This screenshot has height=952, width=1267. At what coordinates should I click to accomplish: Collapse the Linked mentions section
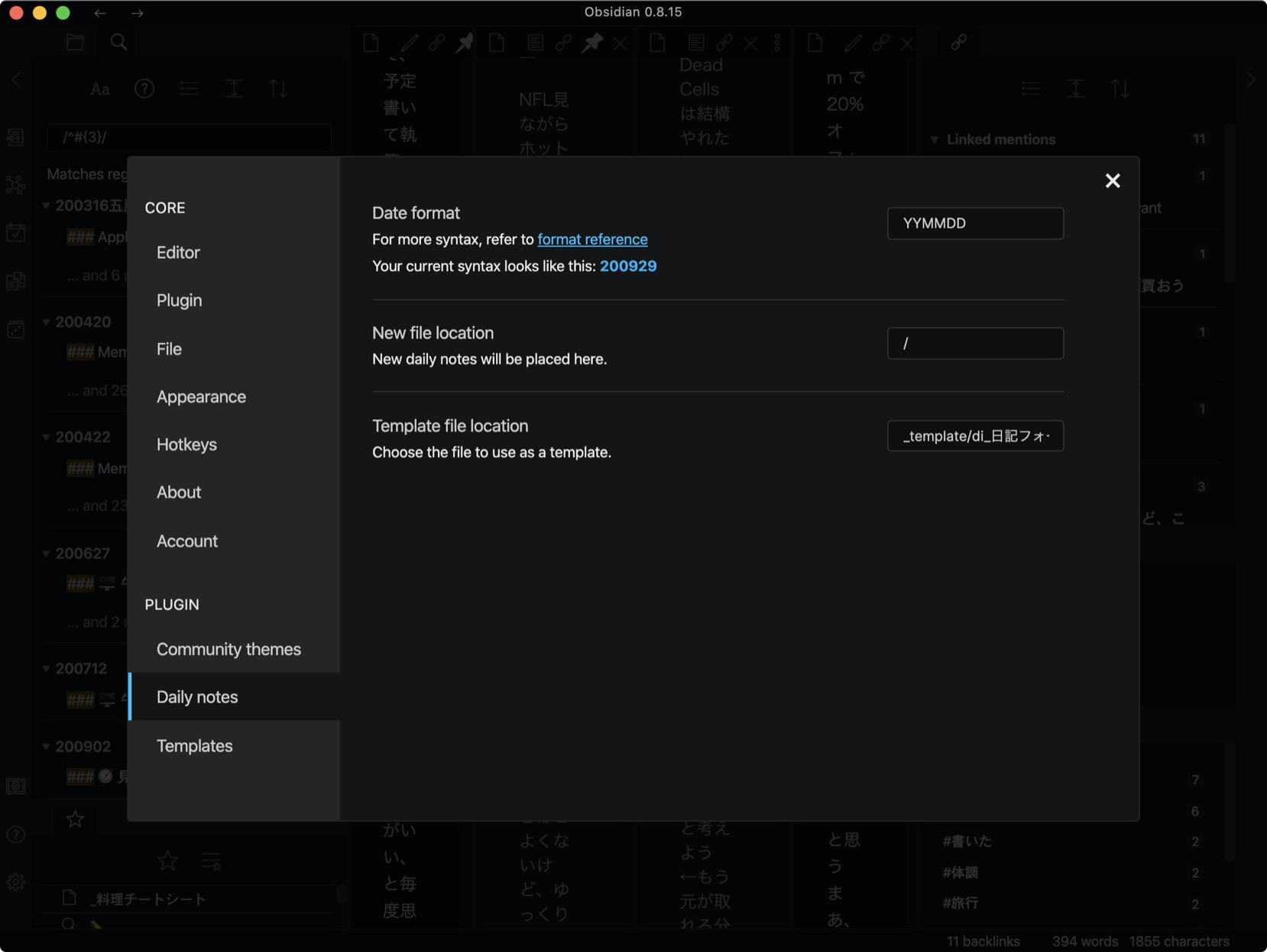[935, 140]
